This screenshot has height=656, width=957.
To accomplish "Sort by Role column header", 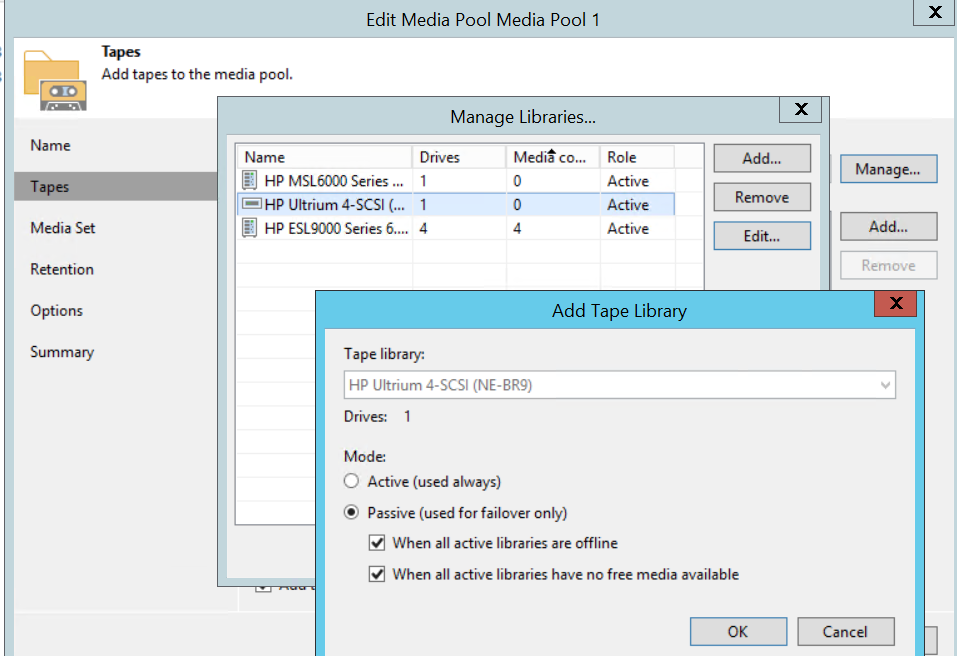I will 637,157.
